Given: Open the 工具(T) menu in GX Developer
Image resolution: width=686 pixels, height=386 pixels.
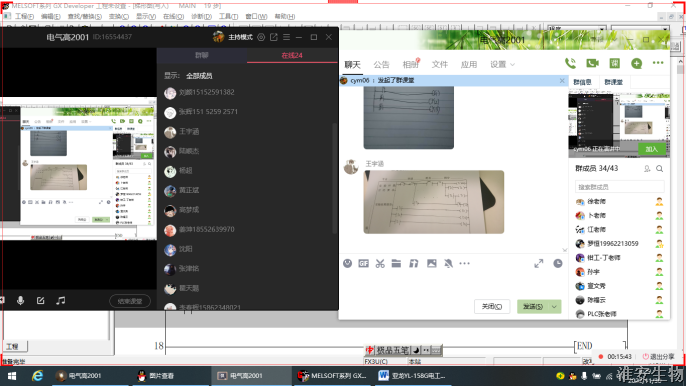Looking at the screenshot, I should pyautogui.click(x=228, y=17).
